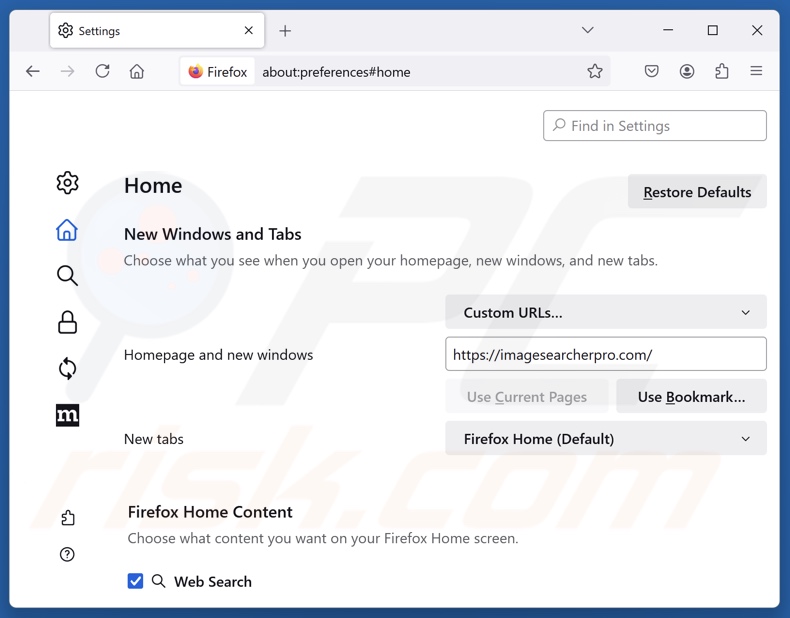Viewport: 790px width, 618px height.
Task: Click the homepage URL input field
Action: point(606,355)
